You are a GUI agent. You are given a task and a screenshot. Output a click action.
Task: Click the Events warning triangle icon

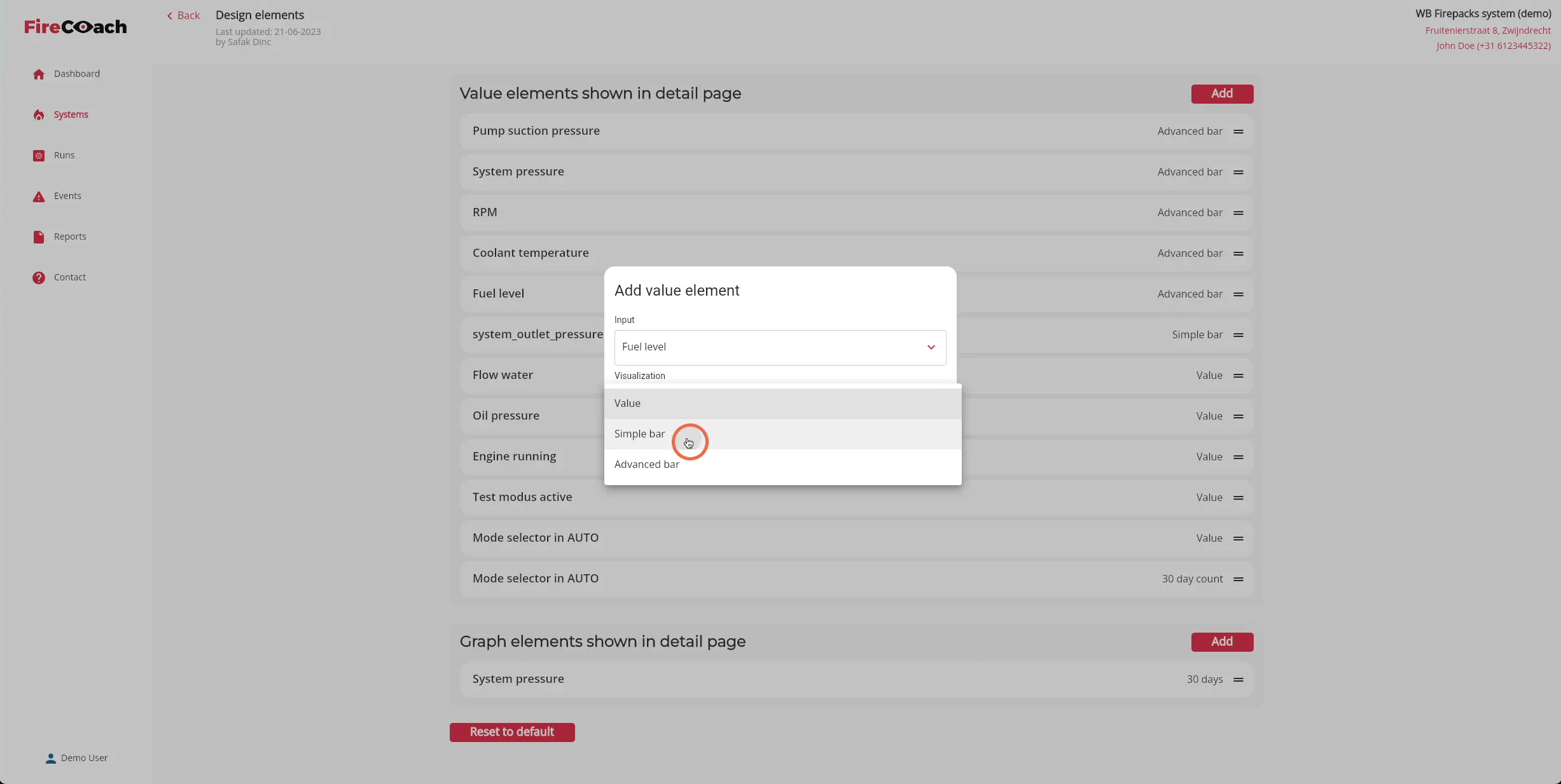pos(39,196)
